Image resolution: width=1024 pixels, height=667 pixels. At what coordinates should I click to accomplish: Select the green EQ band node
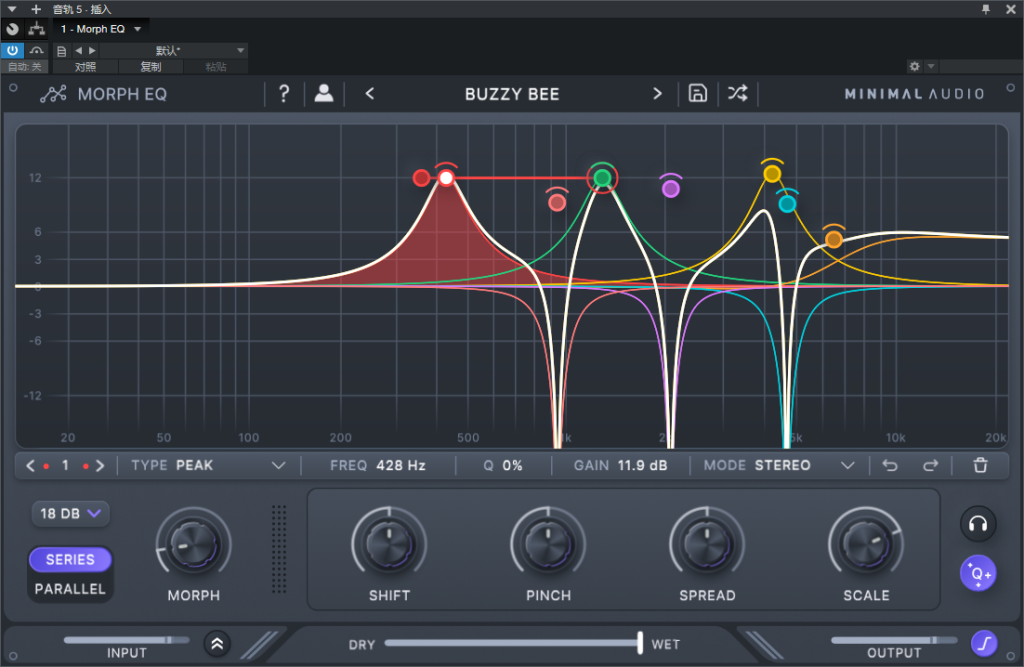point(602,178)
